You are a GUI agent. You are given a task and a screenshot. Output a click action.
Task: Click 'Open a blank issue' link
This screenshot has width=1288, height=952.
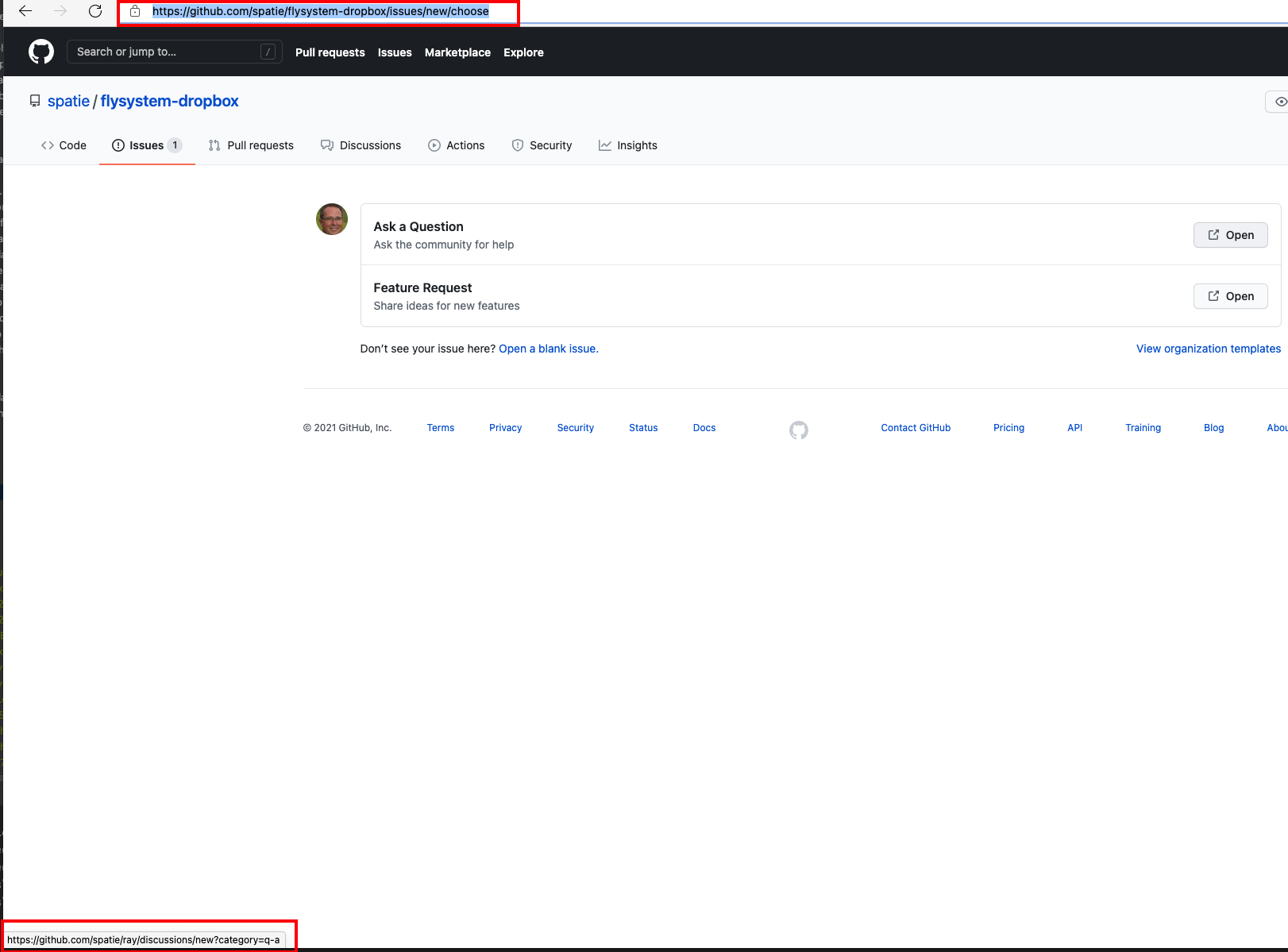tap(548, 349)
